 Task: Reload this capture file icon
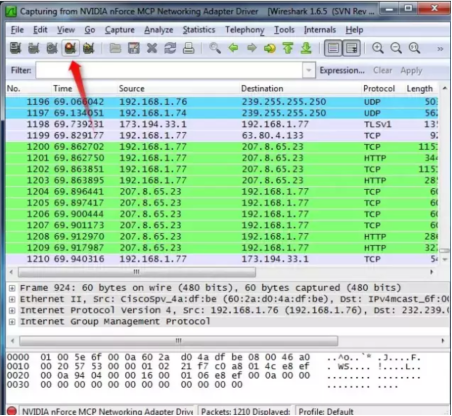pyautogui.click(x=170, y=48)
